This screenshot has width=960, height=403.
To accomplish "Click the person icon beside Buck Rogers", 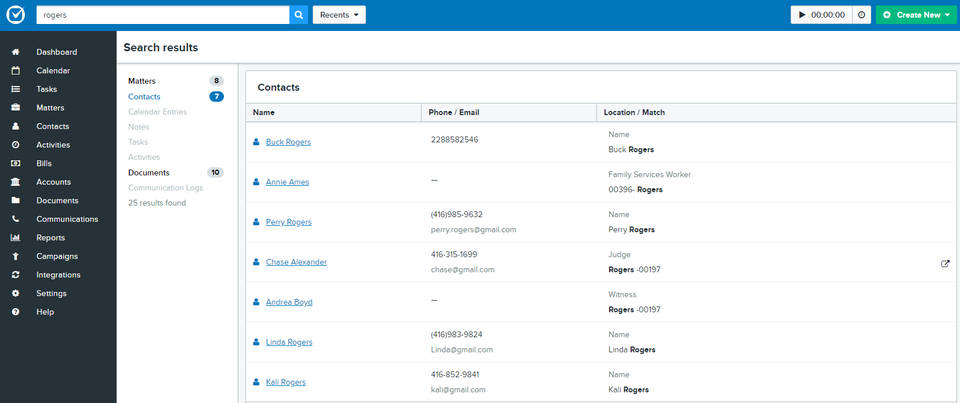I will (256, 142).
